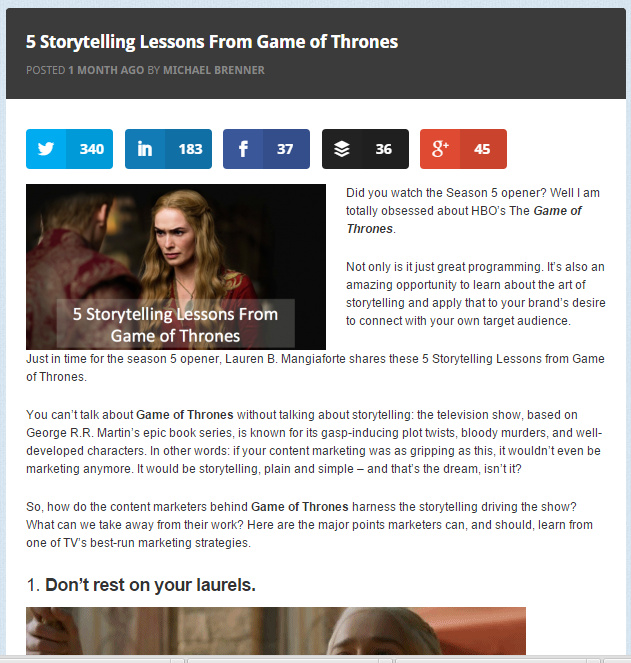Screen dimensions: 631x663
Task: Click the Facebook share icon
Action: (x=243, y=149)
